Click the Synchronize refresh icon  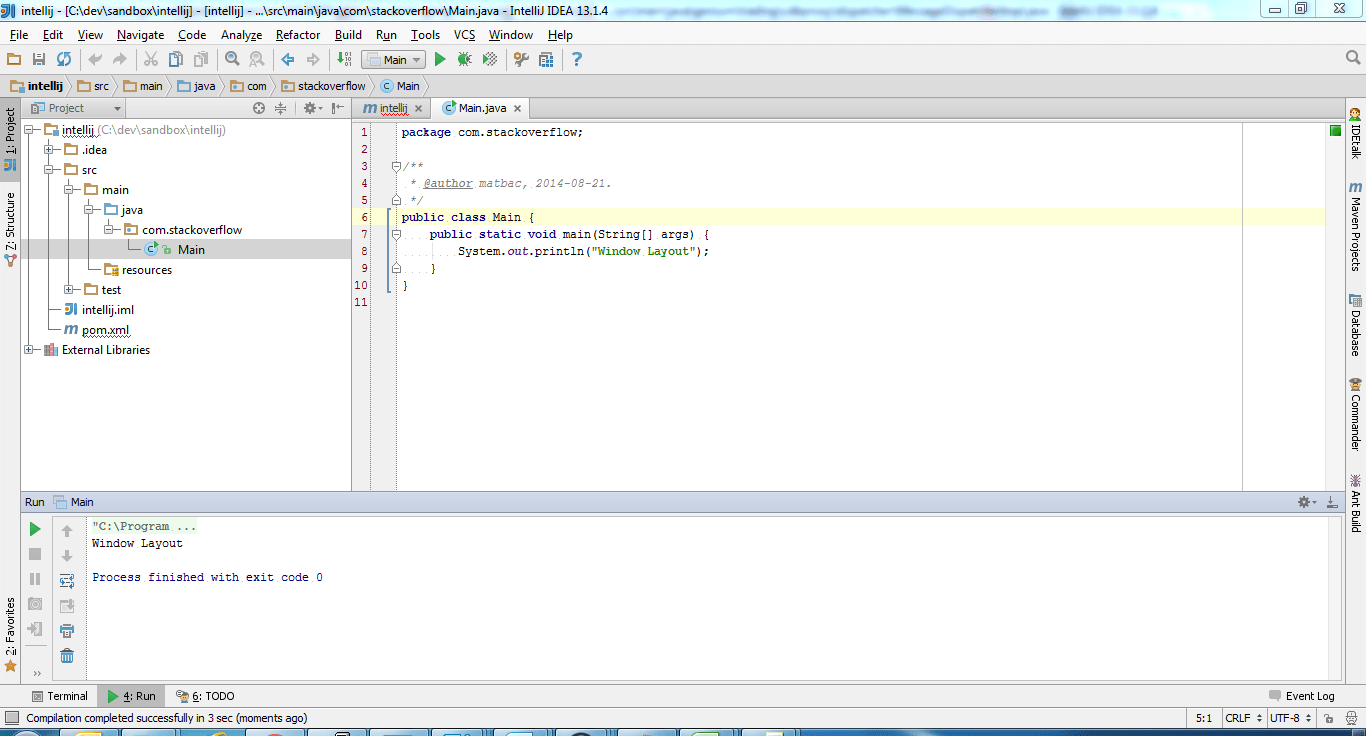point(64,60)
